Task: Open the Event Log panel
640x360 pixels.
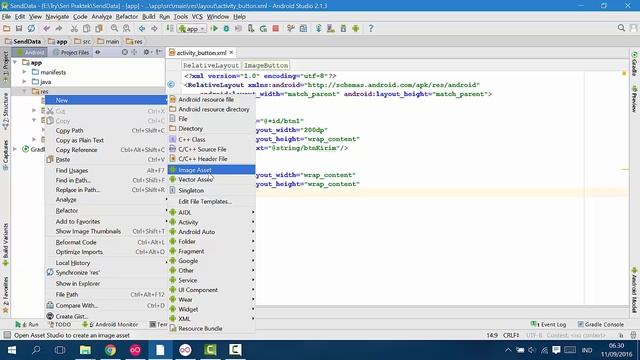Action: click(x=548, y=324)
